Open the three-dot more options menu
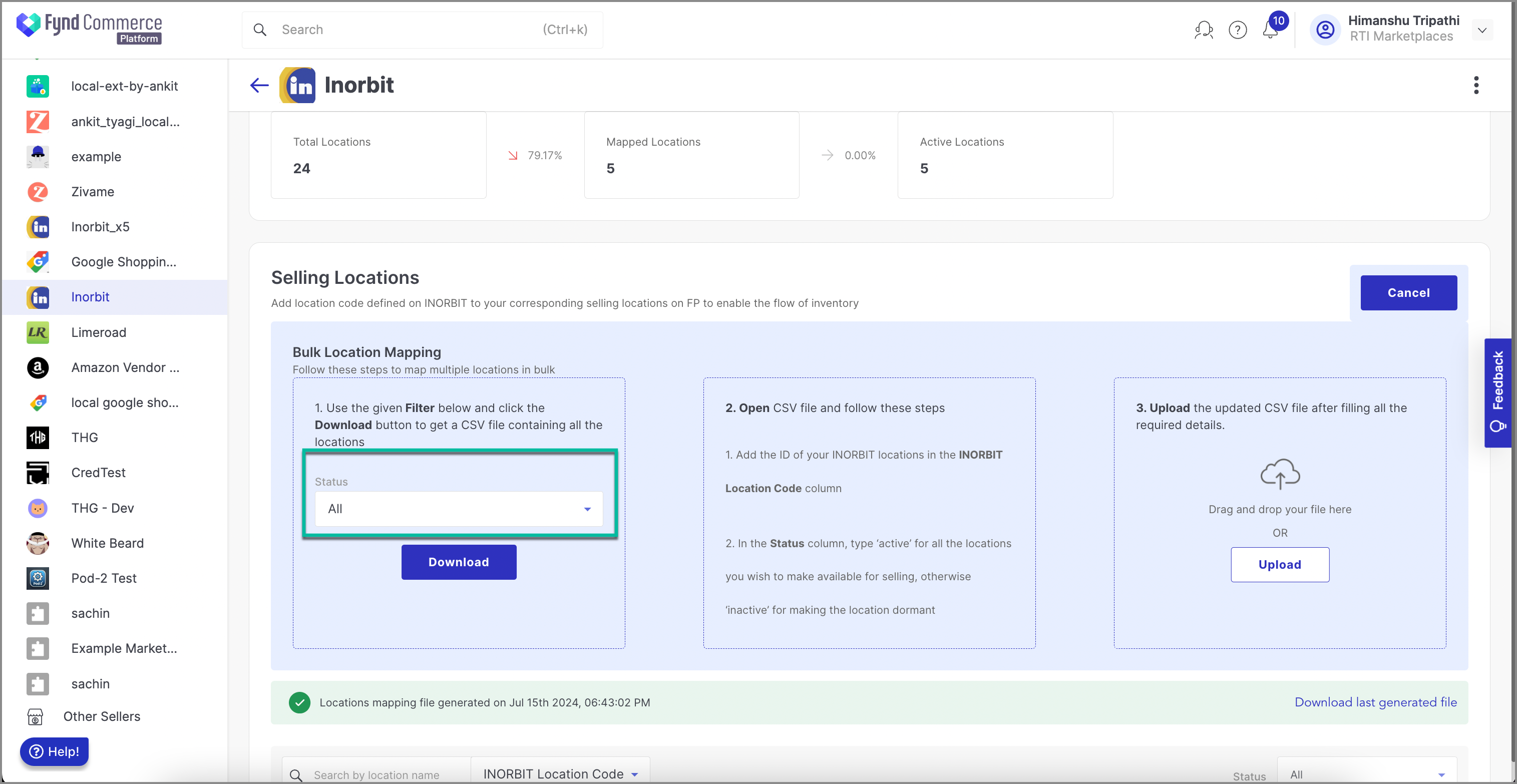This screenshot has width=1517, height=784. click(x=1476, y=85)
